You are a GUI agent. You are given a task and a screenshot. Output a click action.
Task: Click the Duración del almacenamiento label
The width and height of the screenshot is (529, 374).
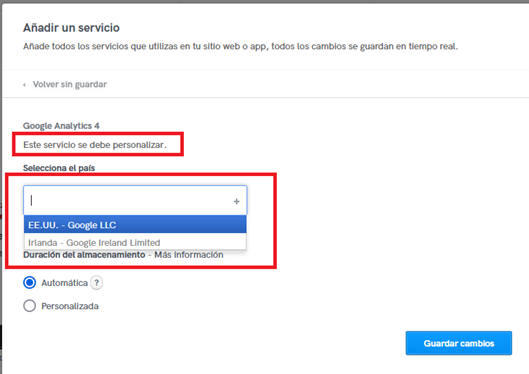click(84, 255)
